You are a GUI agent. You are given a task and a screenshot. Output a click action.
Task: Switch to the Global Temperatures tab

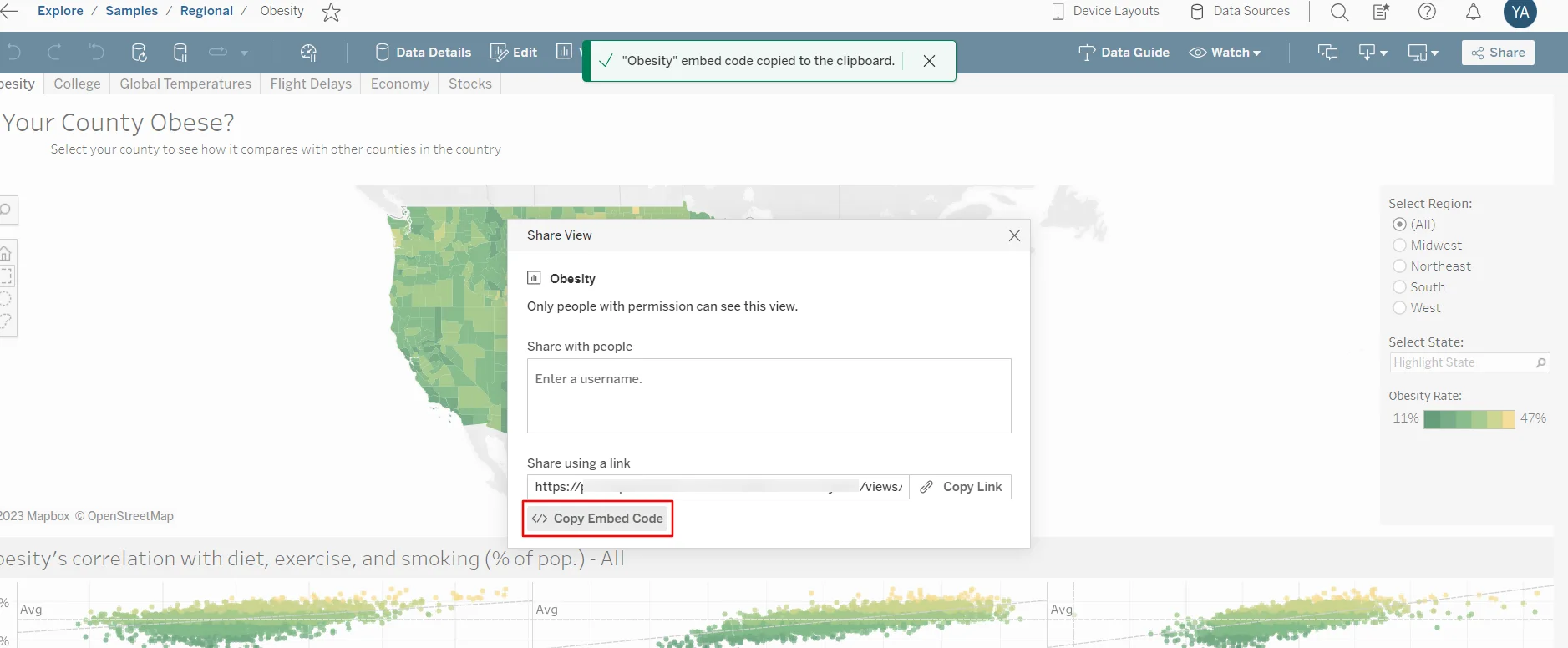click(x=185, y=84)
